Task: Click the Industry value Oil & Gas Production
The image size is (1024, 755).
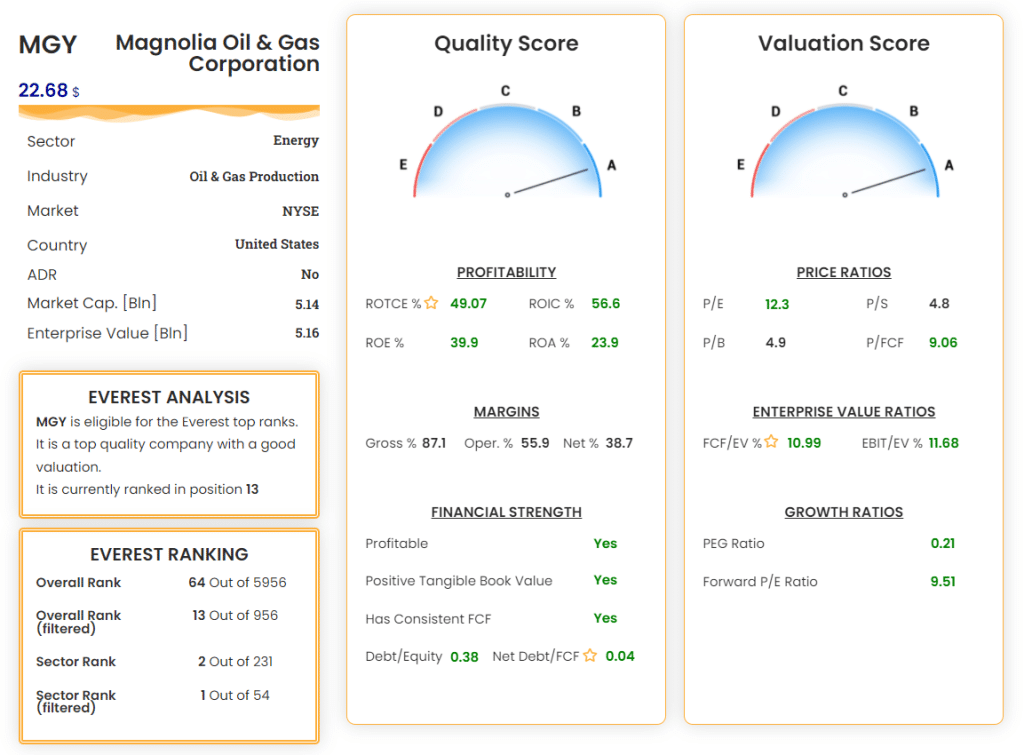Action: coord(254,176)
